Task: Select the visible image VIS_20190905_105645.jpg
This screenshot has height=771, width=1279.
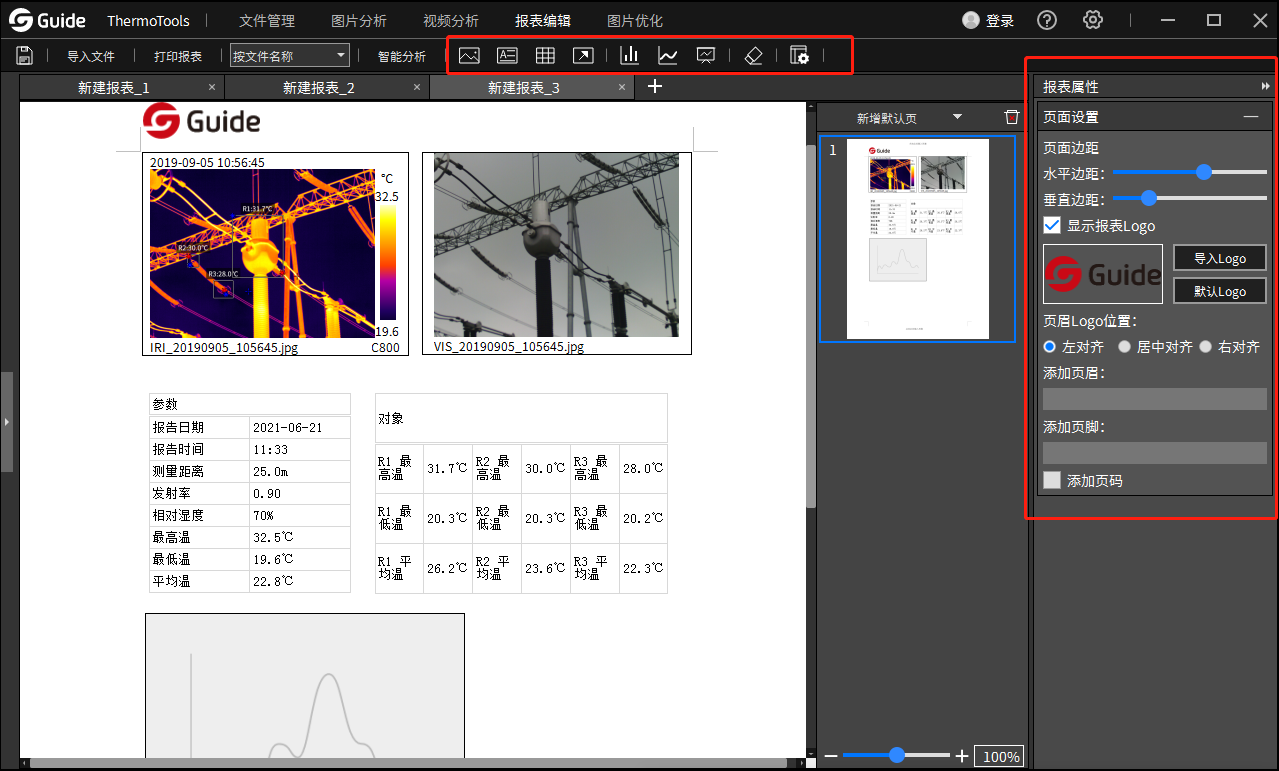Action: [557, 253]
